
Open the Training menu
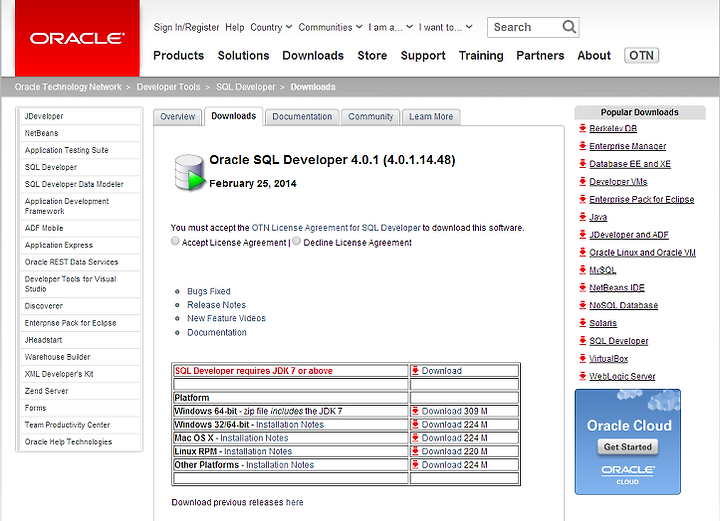pyautogui.click(x=481, y=56)
